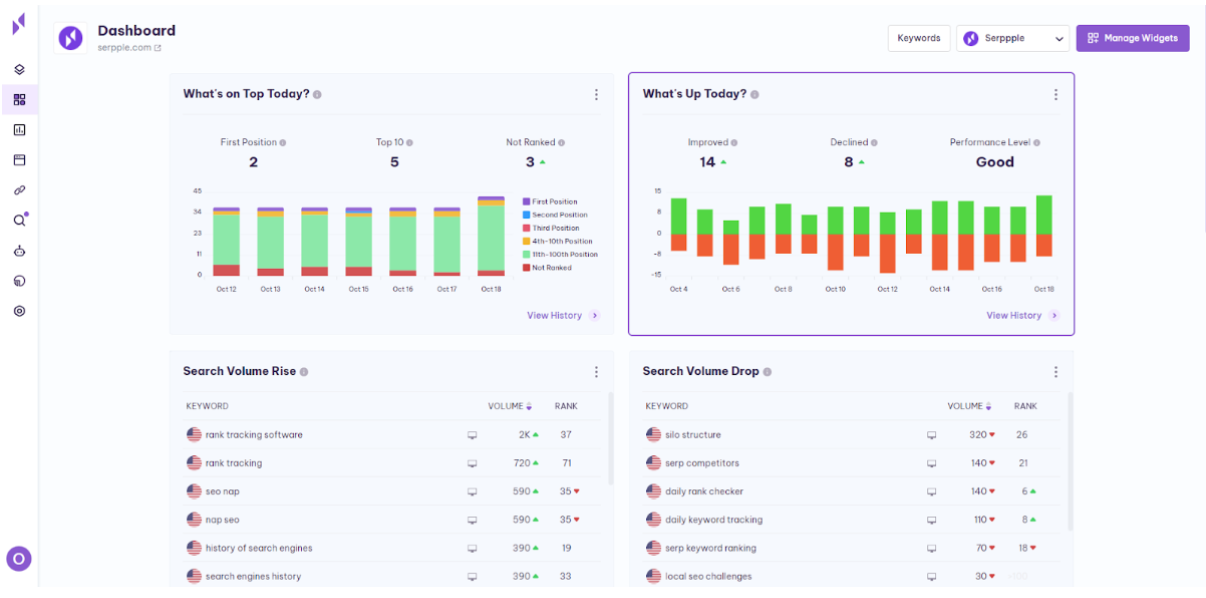Click keyword 'serp keyword ranking'
Viewport: 1206px width, 598px height.
[711, 548]
